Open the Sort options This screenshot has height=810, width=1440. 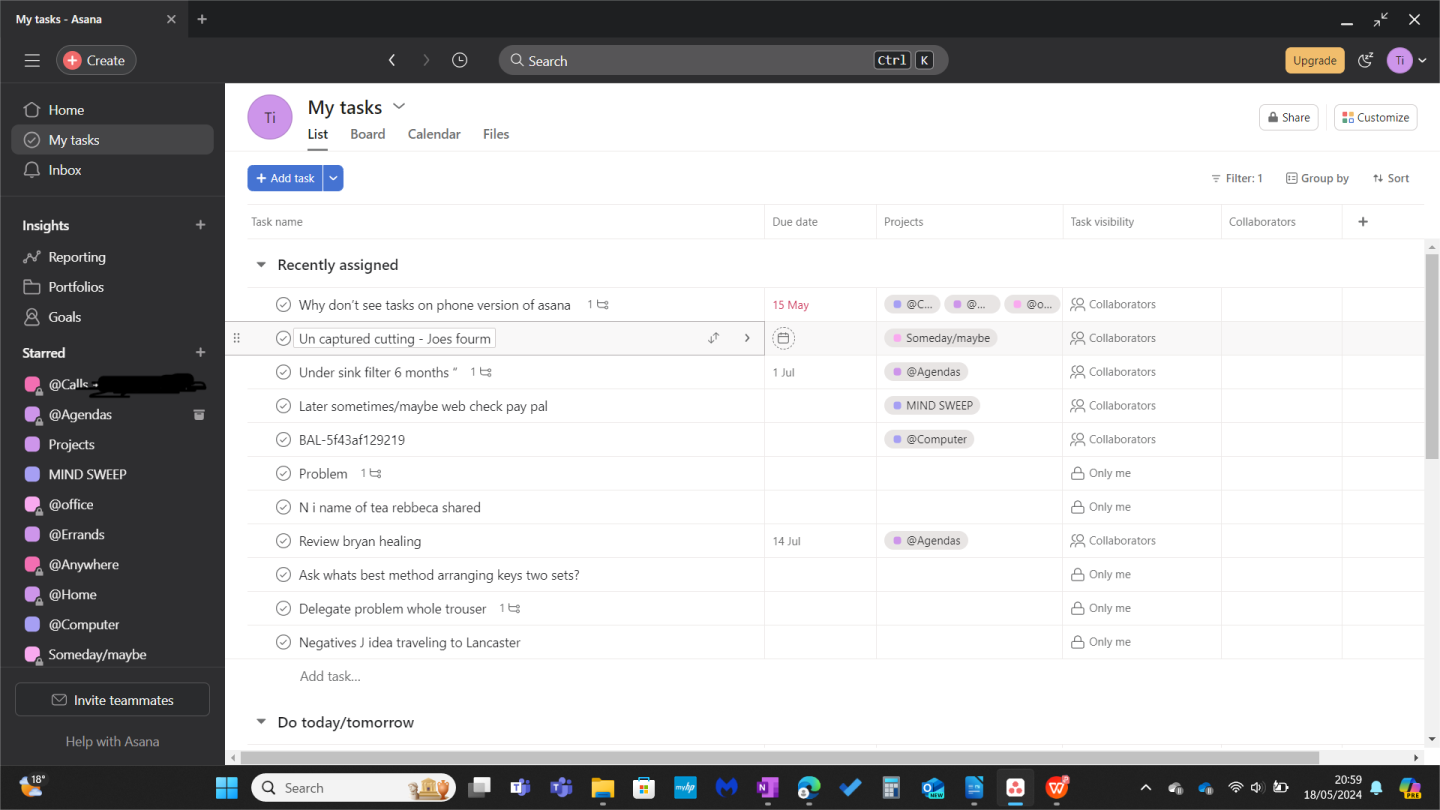(1391, 178)
